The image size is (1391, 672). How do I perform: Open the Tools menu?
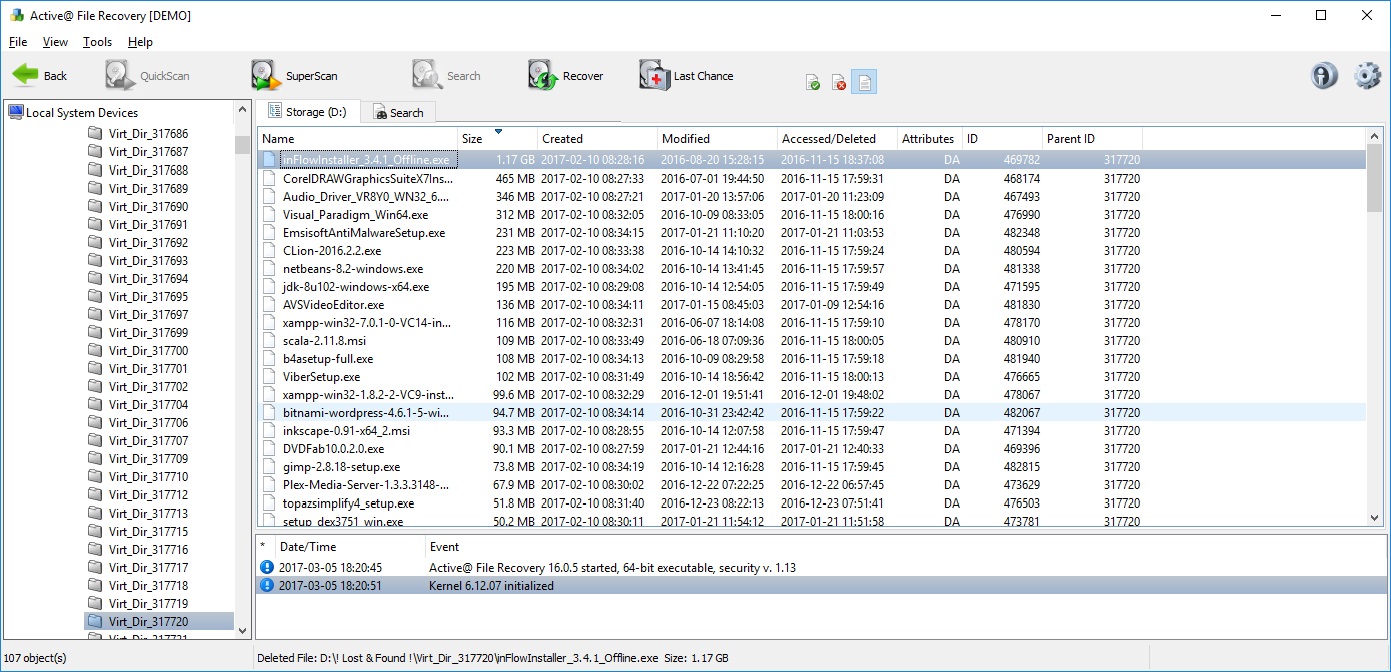point(96,42)
